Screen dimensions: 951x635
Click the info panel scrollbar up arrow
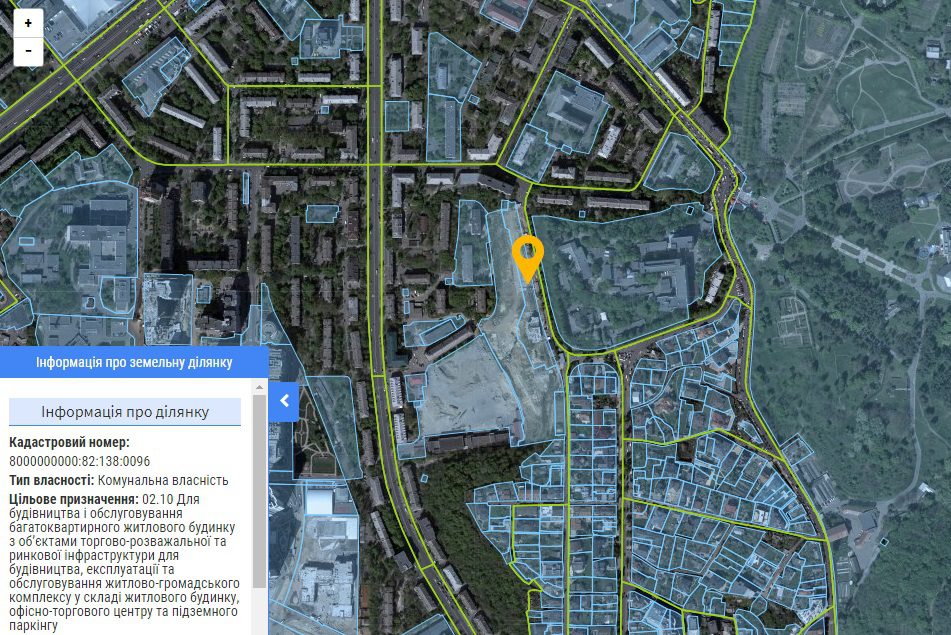pos(260,385)
